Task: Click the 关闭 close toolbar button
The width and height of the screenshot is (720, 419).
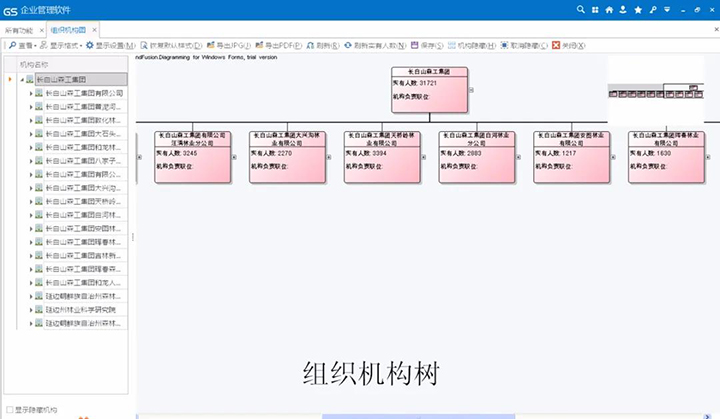Action: [x=566, y=45]
